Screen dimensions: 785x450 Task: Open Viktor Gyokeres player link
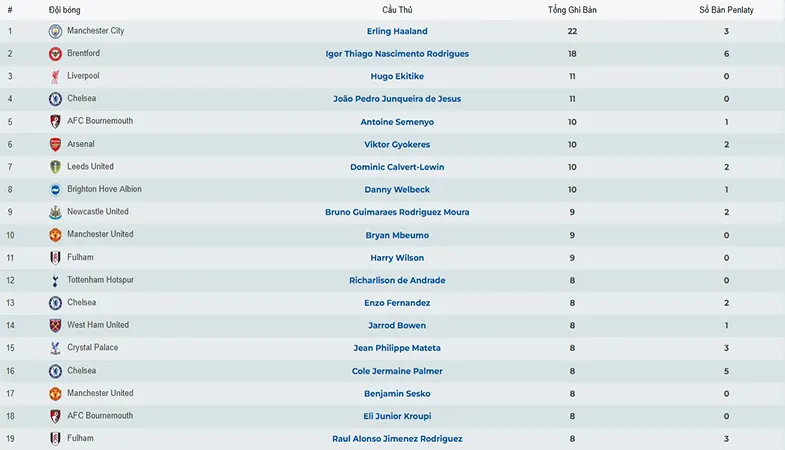(397, 144)
